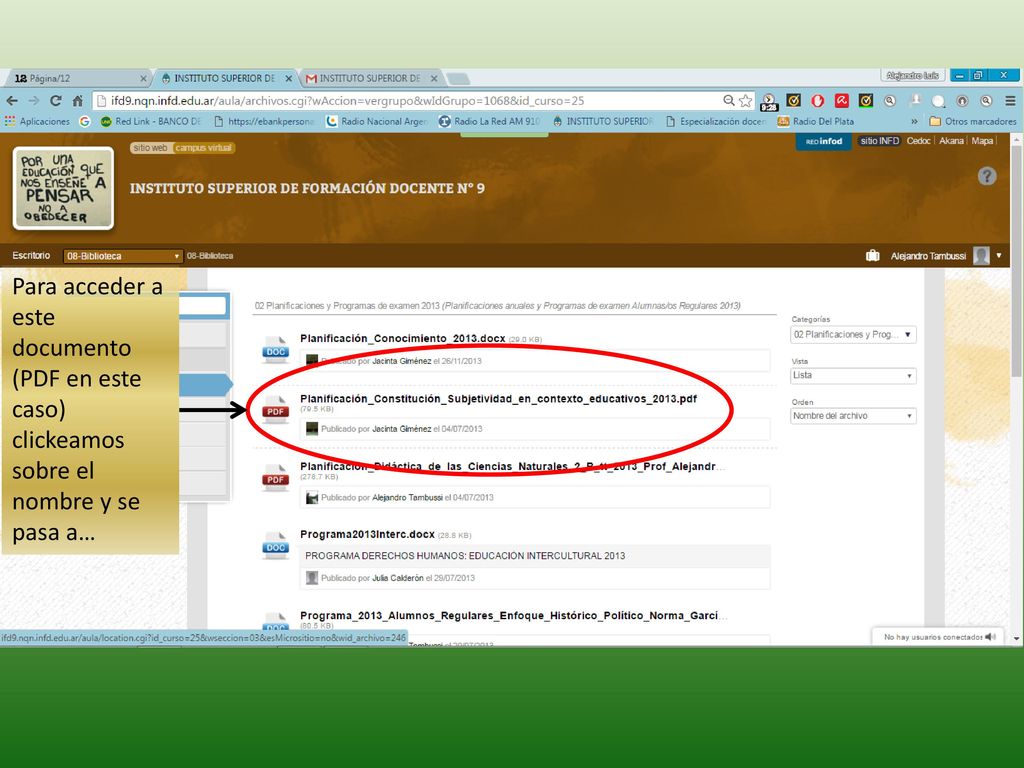Click the institute logo image
The height and width of the screenshot is (768, 1024).
63,188
